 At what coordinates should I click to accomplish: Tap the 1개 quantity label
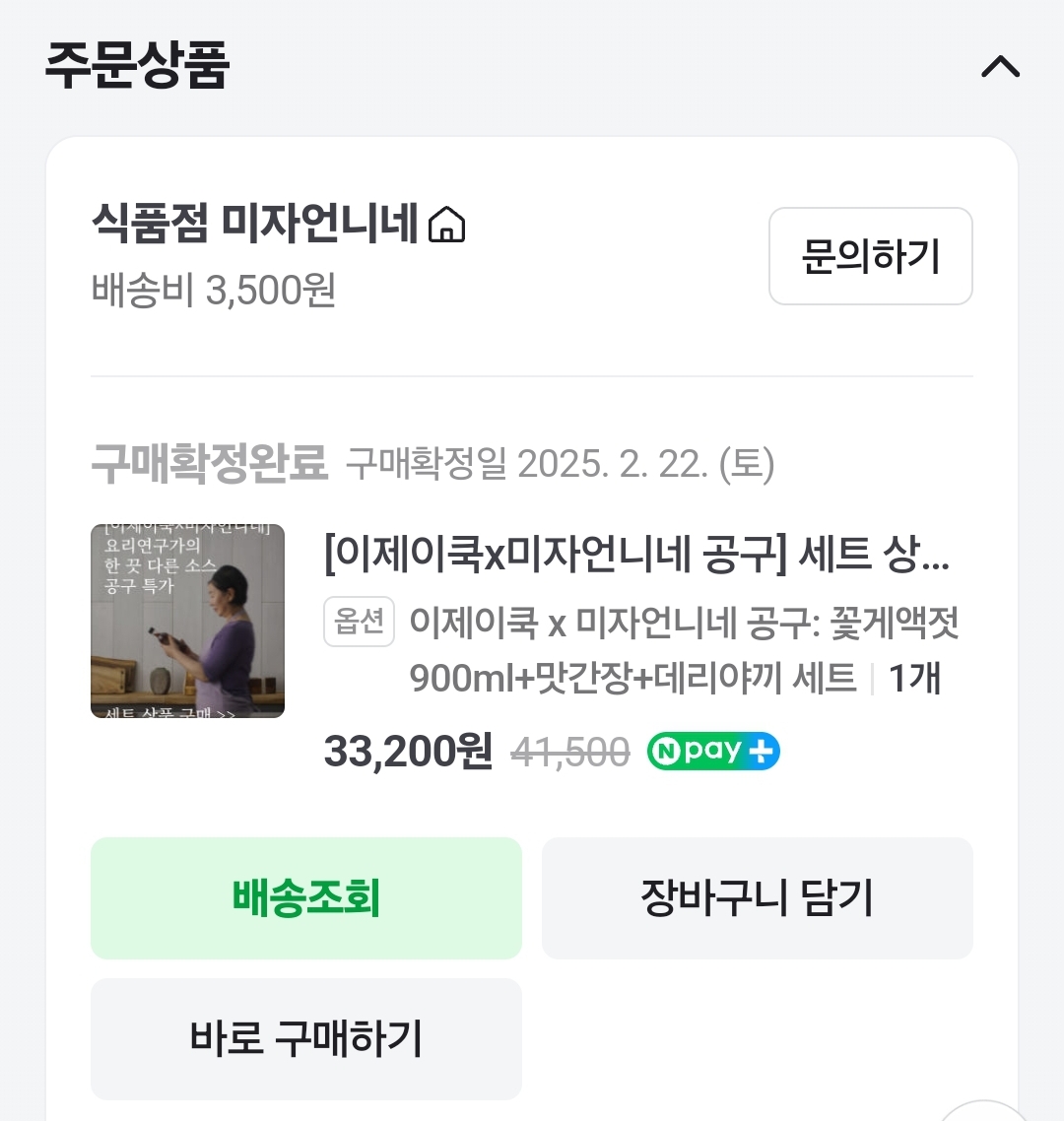point(915,678)
